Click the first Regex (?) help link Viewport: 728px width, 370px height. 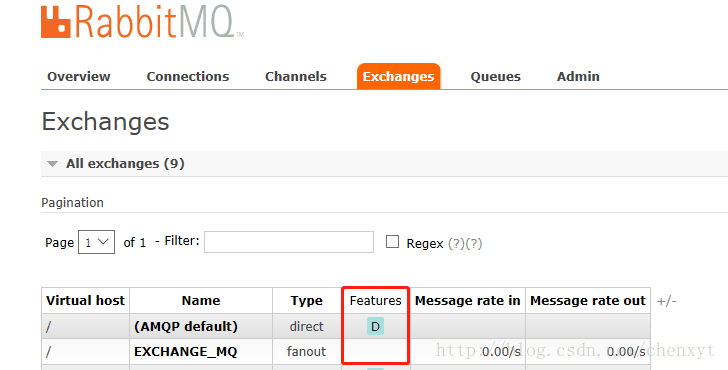456,243
